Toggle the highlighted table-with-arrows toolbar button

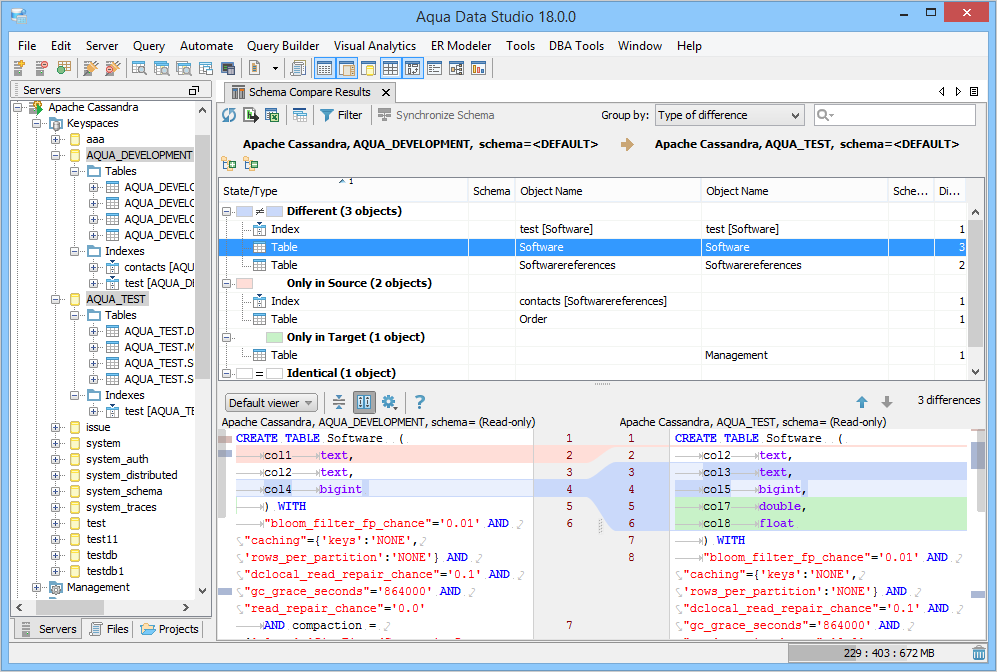(x=413, y=68)
